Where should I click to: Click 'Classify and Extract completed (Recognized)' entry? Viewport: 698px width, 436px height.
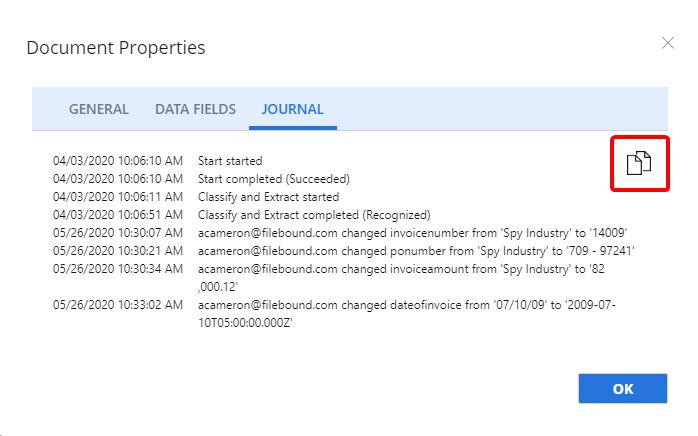313,214
